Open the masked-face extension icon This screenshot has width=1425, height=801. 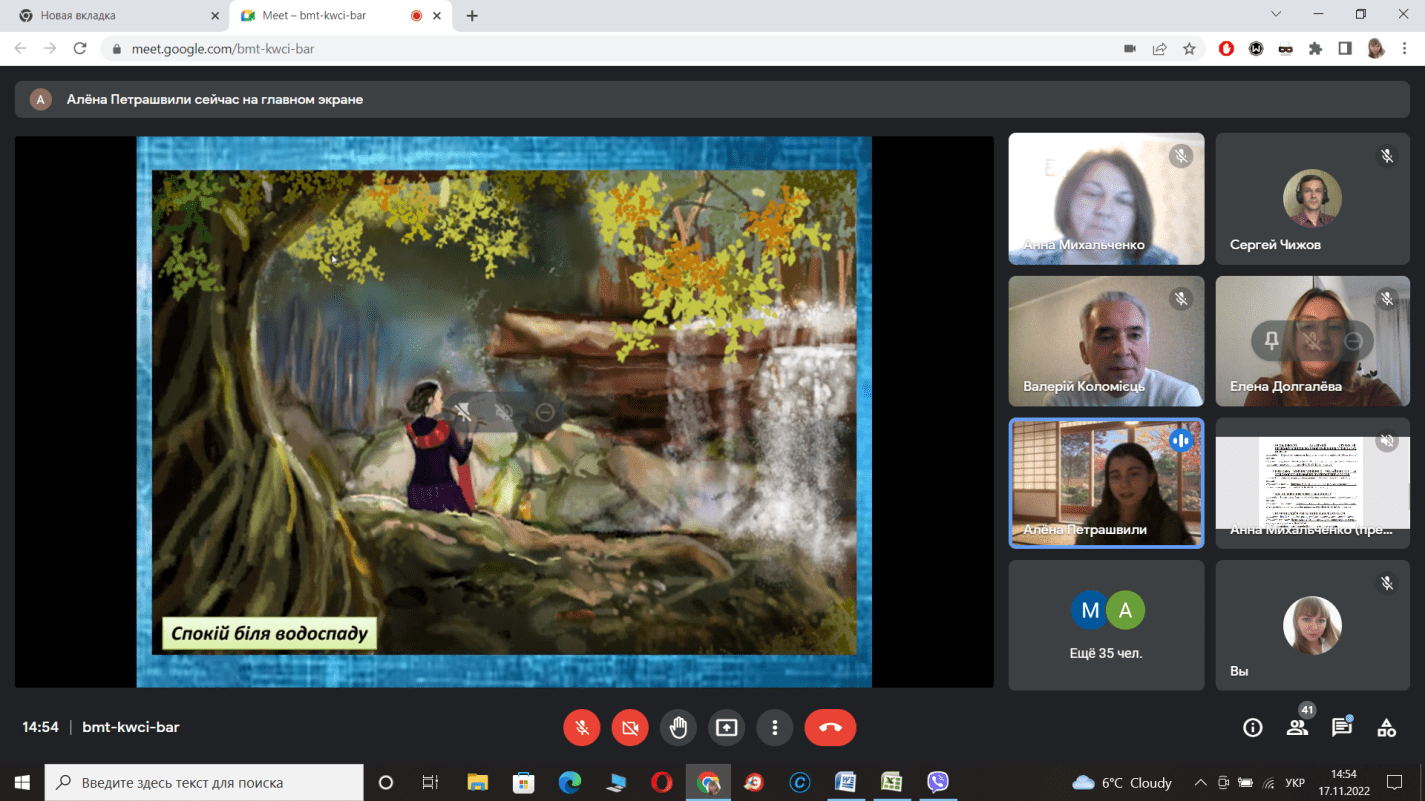[x=1285, y=48]
